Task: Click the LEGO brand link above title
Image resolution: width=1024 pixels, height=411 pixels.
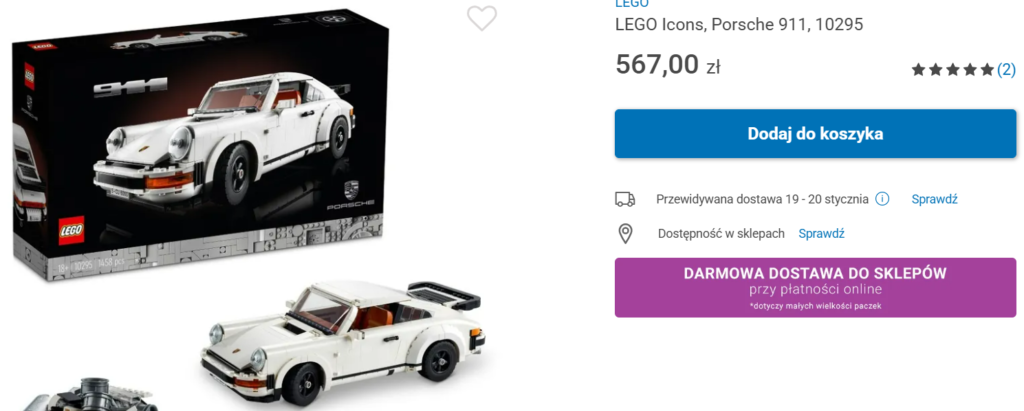Action: 632,3
